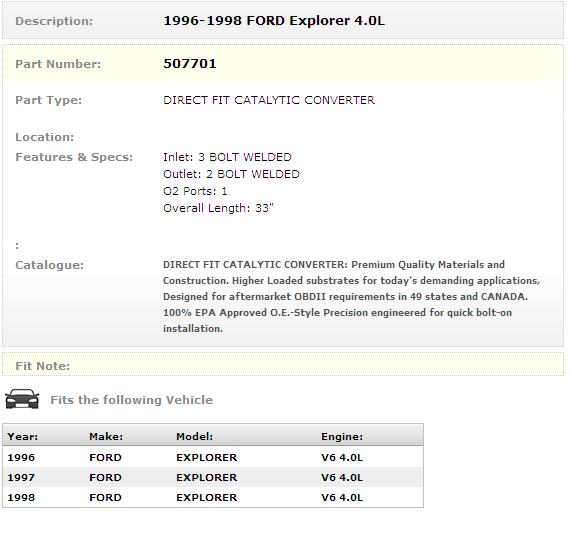Click the Catalogue description paragraph
The image size is (570, 537).
(351, 296)
